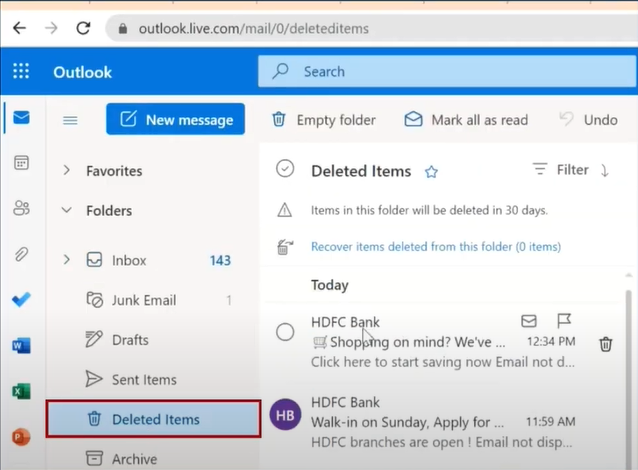Click the 11:59 AM timestamp

tap(551, 422)
